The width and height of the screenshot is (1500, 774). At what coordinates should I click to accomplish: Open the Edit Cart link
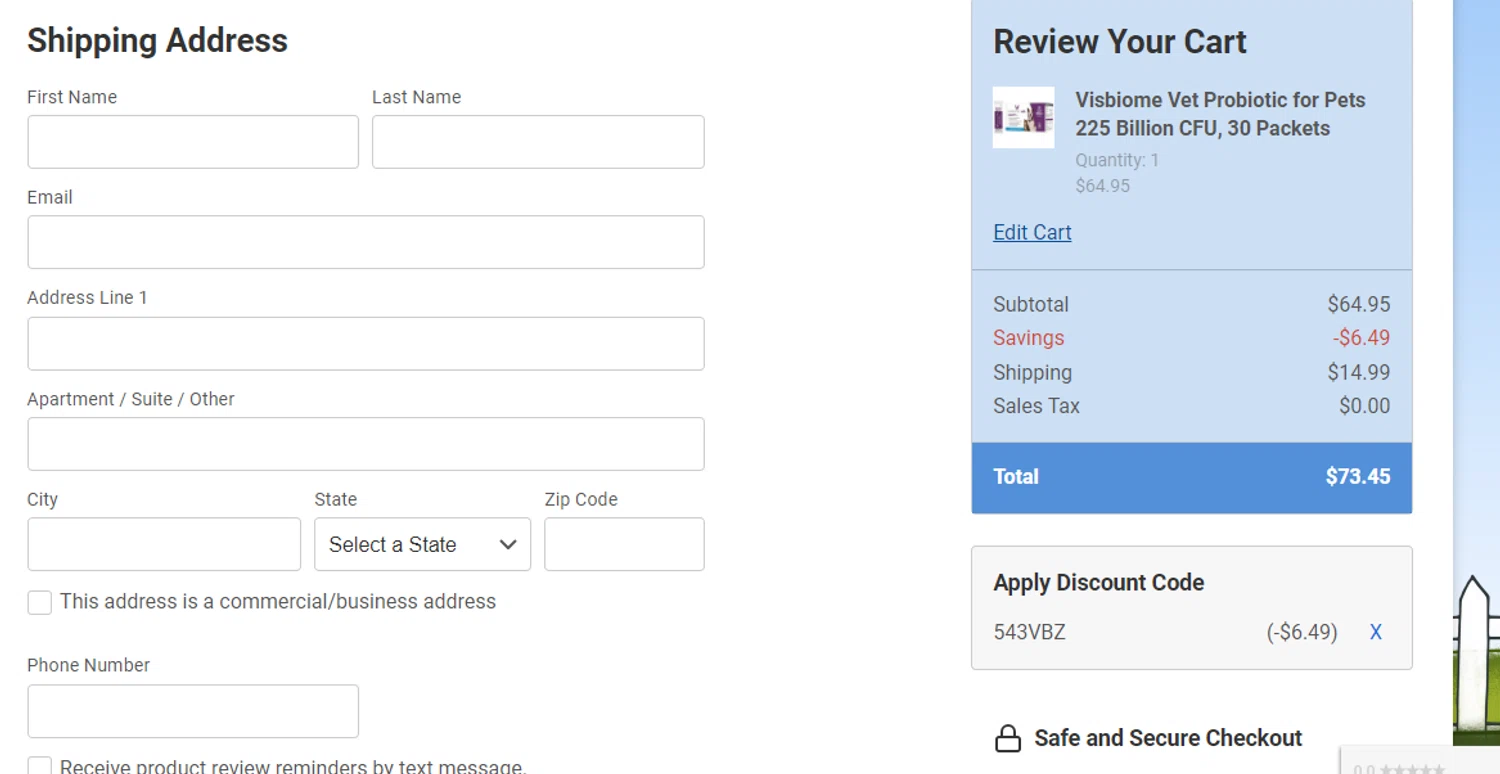click(1032, 232)
